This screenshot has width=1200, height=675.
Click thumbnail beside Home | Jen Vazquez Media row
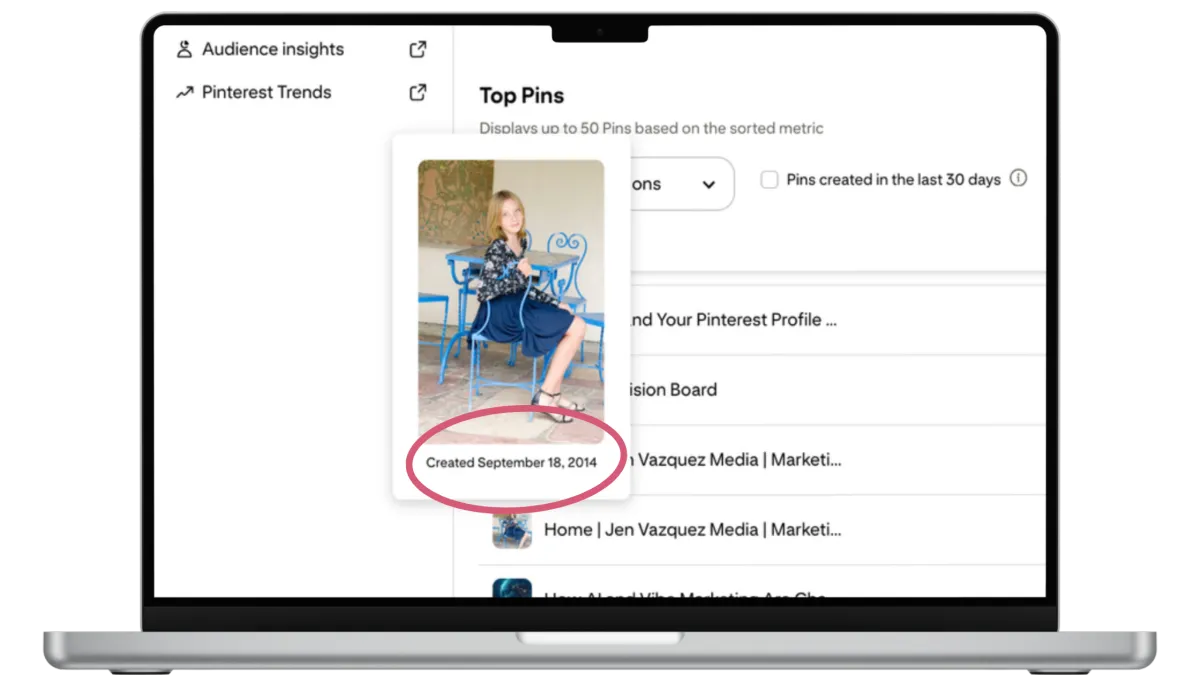pos(511,530)
